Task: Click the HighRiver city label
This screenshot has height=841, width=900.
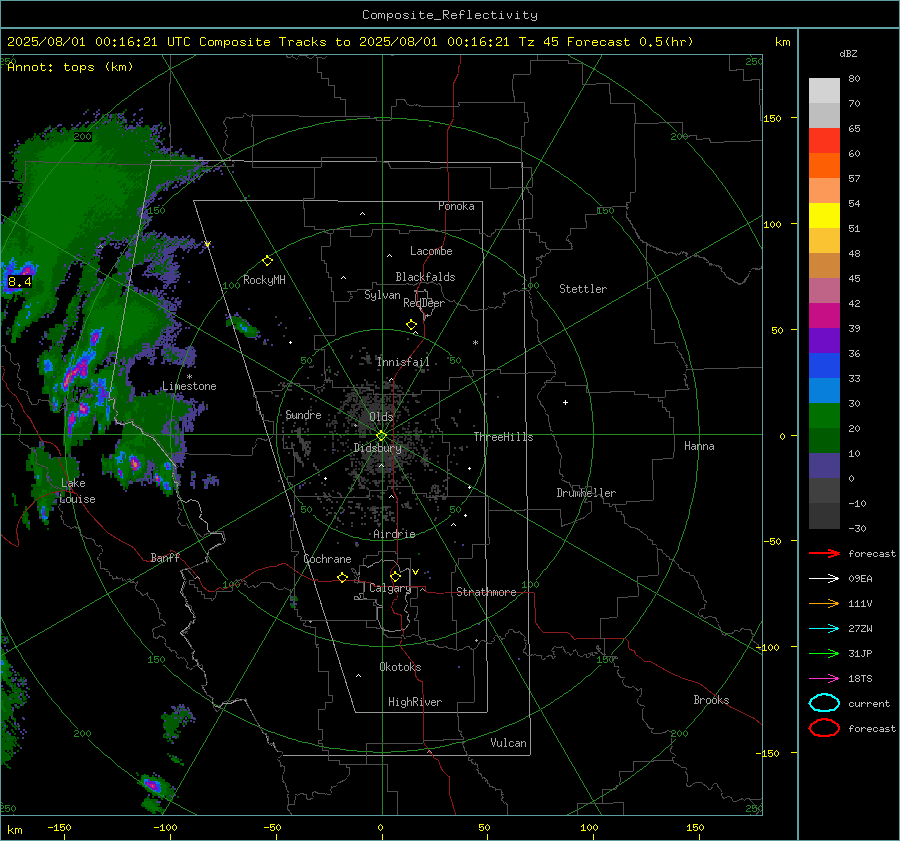Action: coord(415,703)
